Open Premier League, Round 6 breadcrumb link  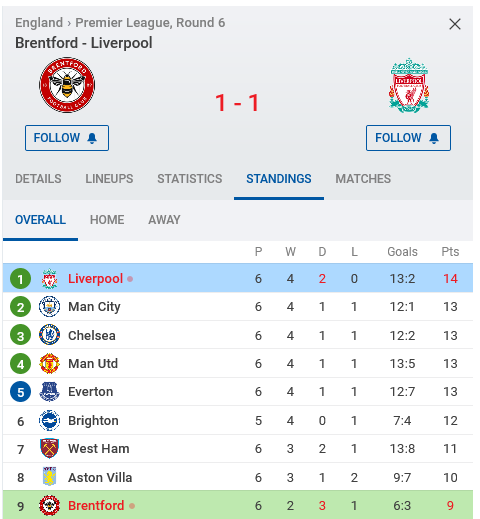(150, 23)
